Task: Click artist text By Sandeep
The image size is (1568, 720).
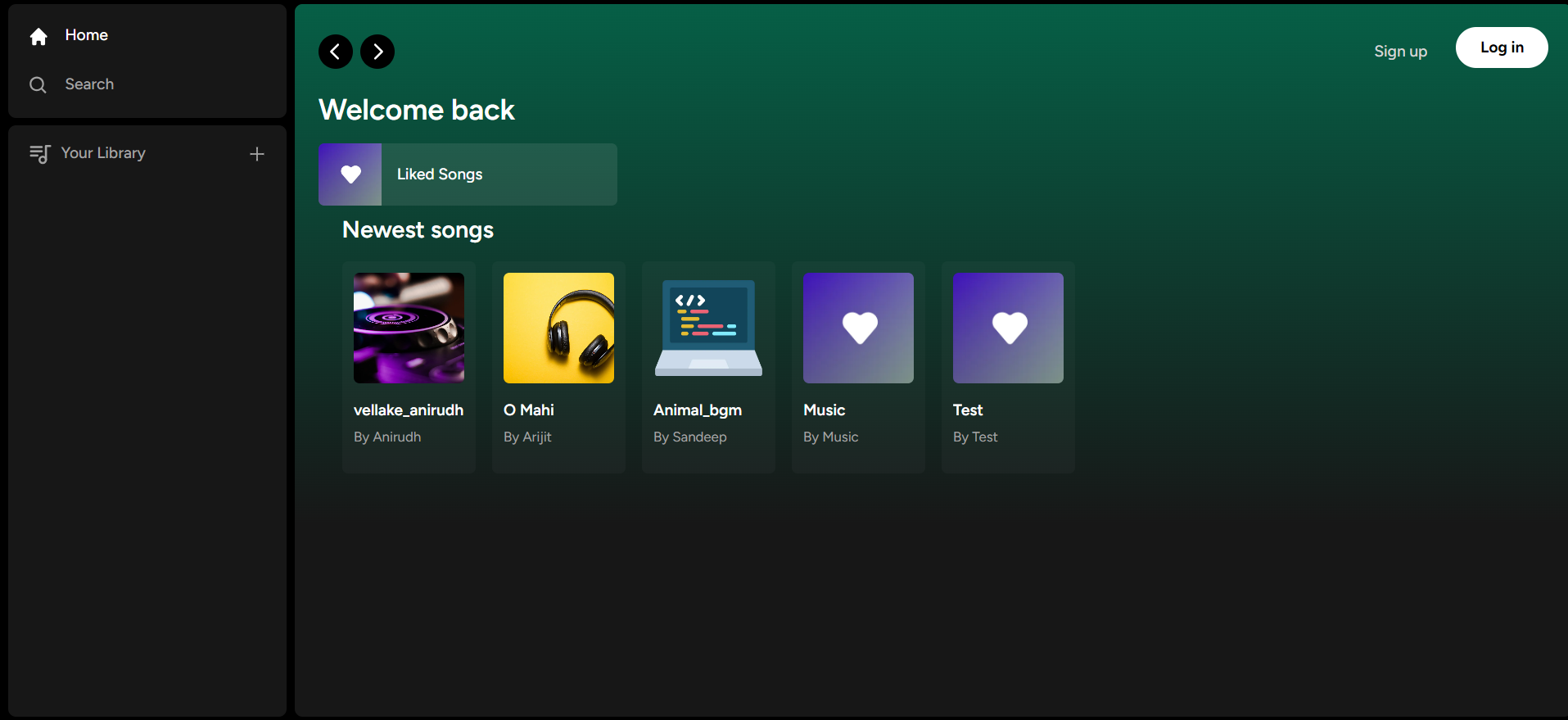Action: point(690,437)
